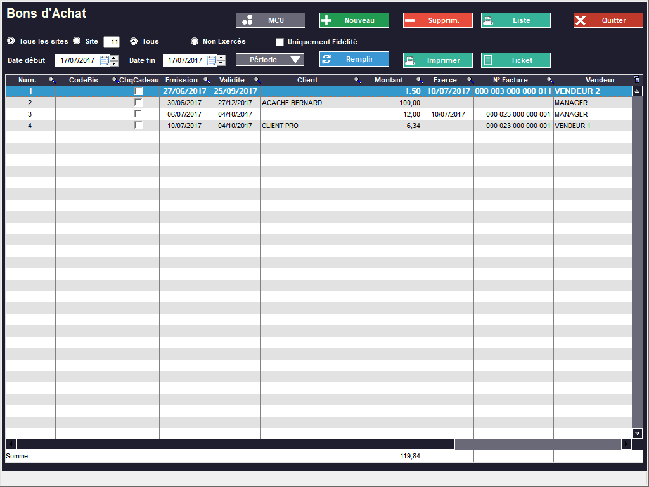Viewport: 649px width, 487px height.
Task: Delete the voucher using the Supprim. button
Action: tap(437, 20)
